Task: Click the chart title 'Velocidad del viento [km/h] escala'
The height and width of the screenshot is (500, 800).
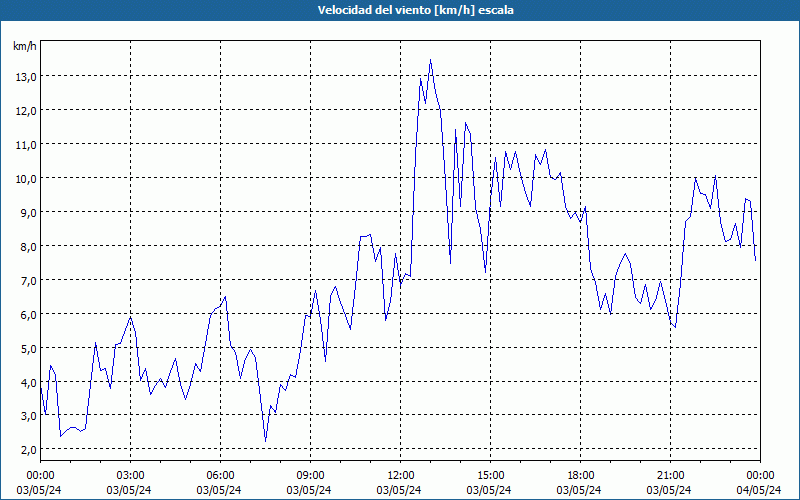Action: pyautogui.click(x=415, y=10)
